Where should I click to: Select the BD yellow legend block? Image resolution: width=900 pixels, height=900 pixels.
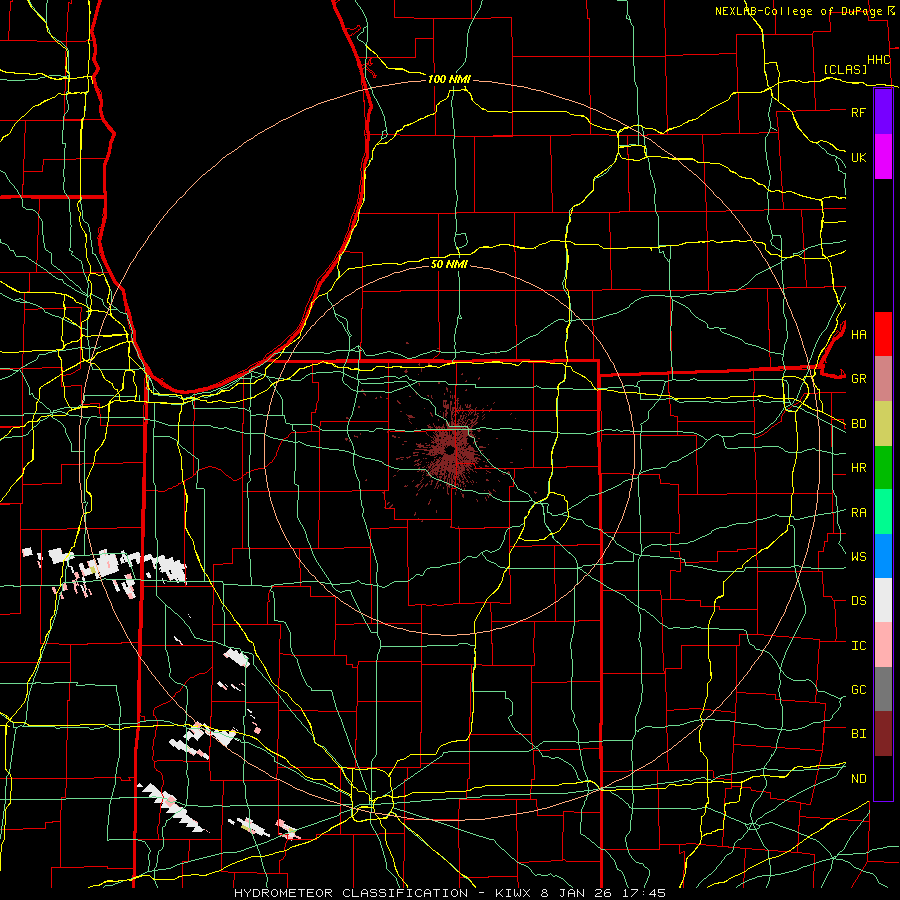[x=883, y=424]
